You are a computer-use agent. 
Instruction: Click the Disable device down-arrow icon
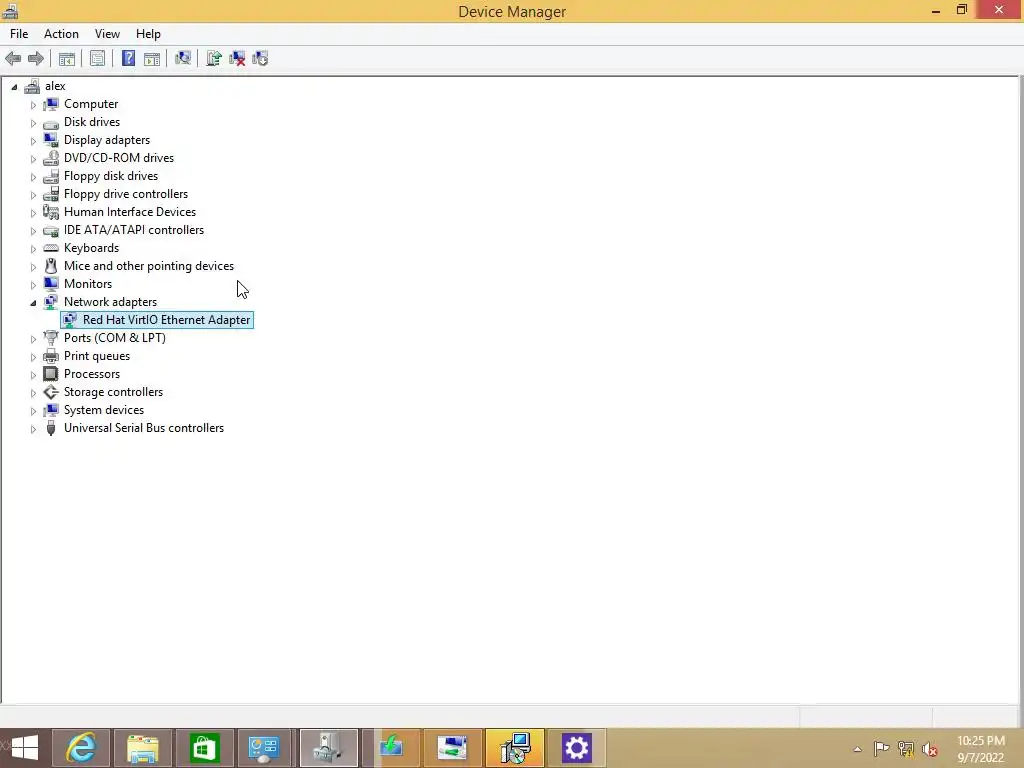pos(260,59)
